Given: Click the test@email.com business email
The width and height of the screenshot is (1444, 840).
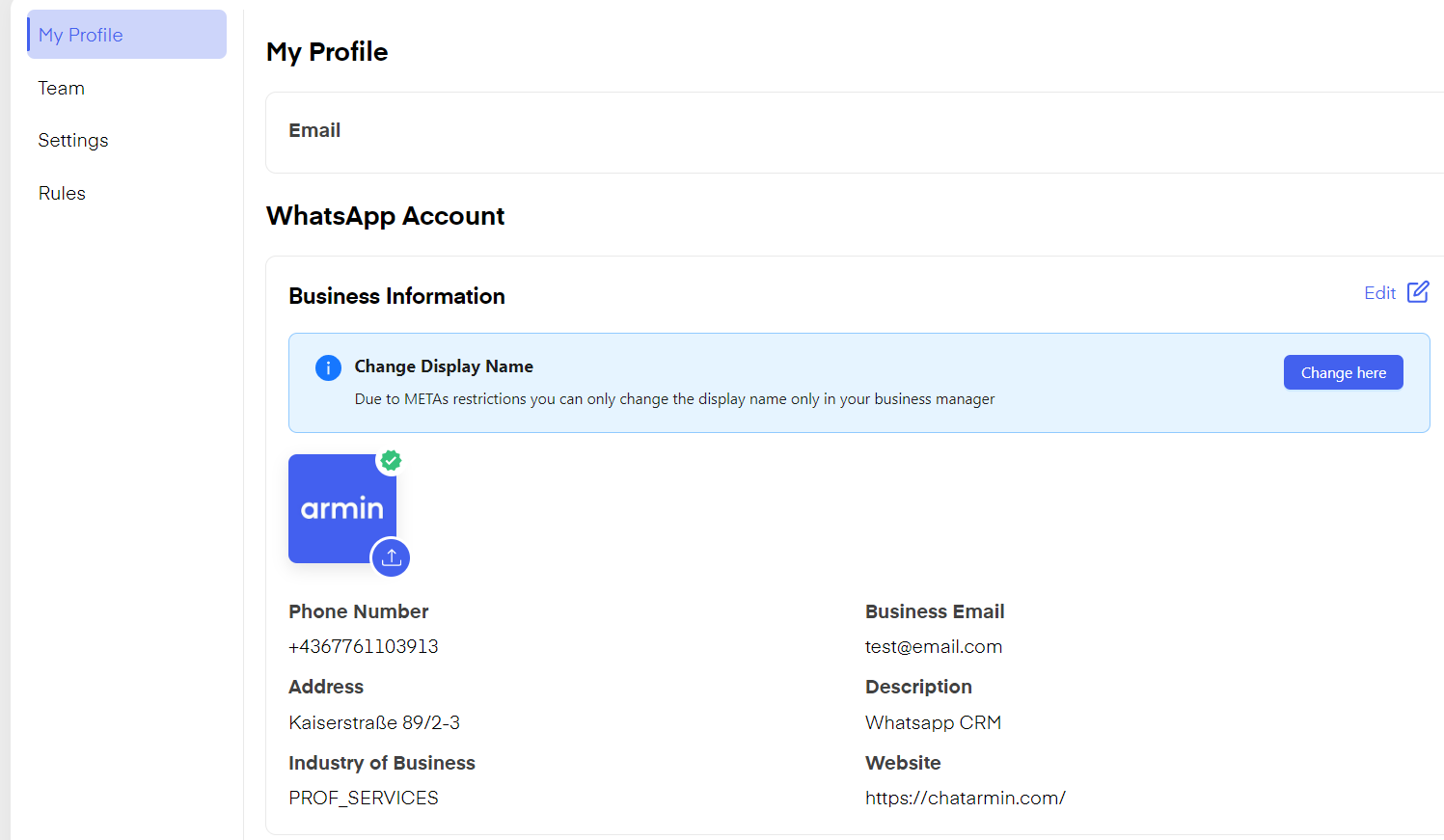Looking at the screenshot, I should click(x=933, y=646).
